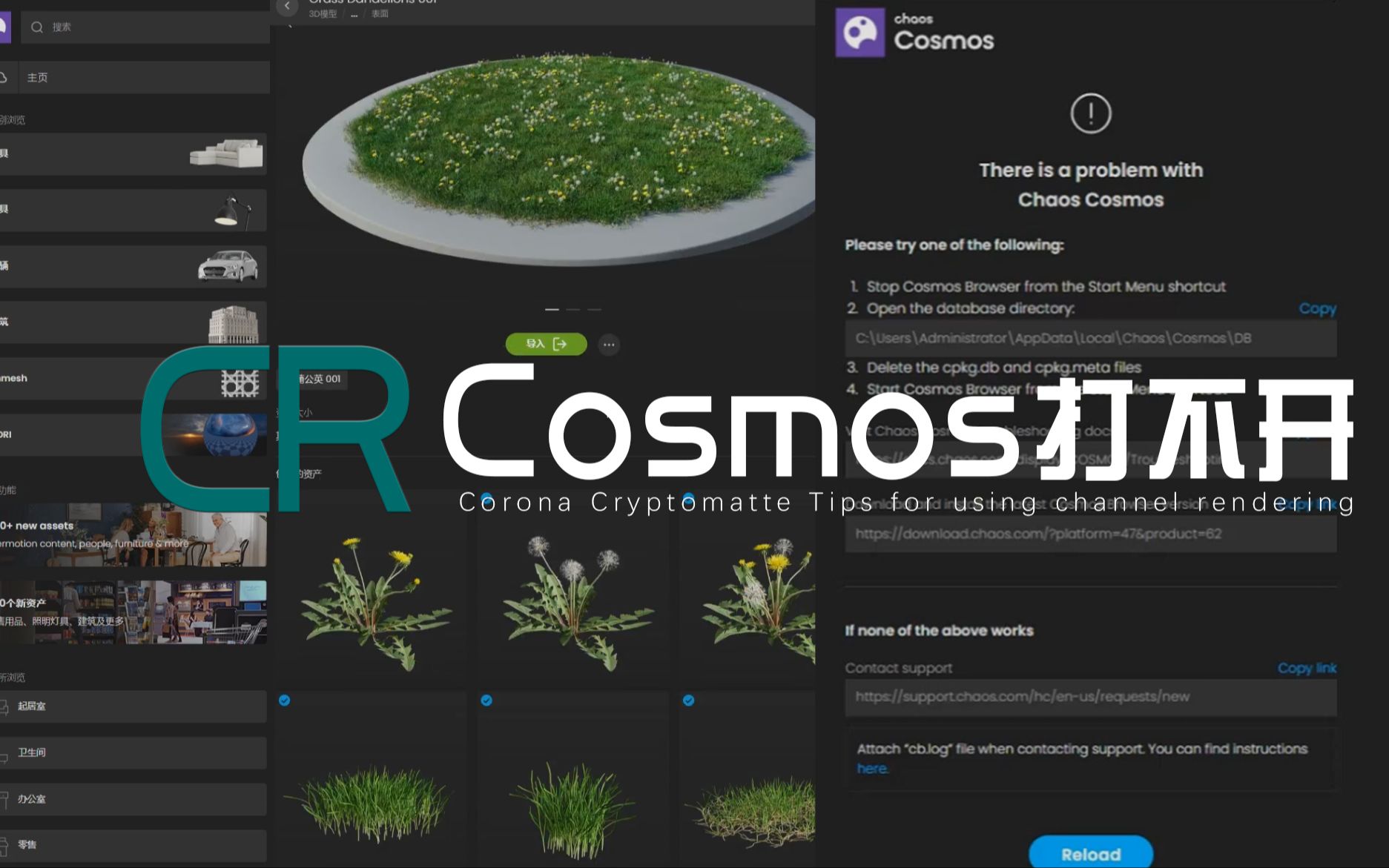Open the building architecture category
Viewport: 1389px width, 868px height.
coord(133,322)
